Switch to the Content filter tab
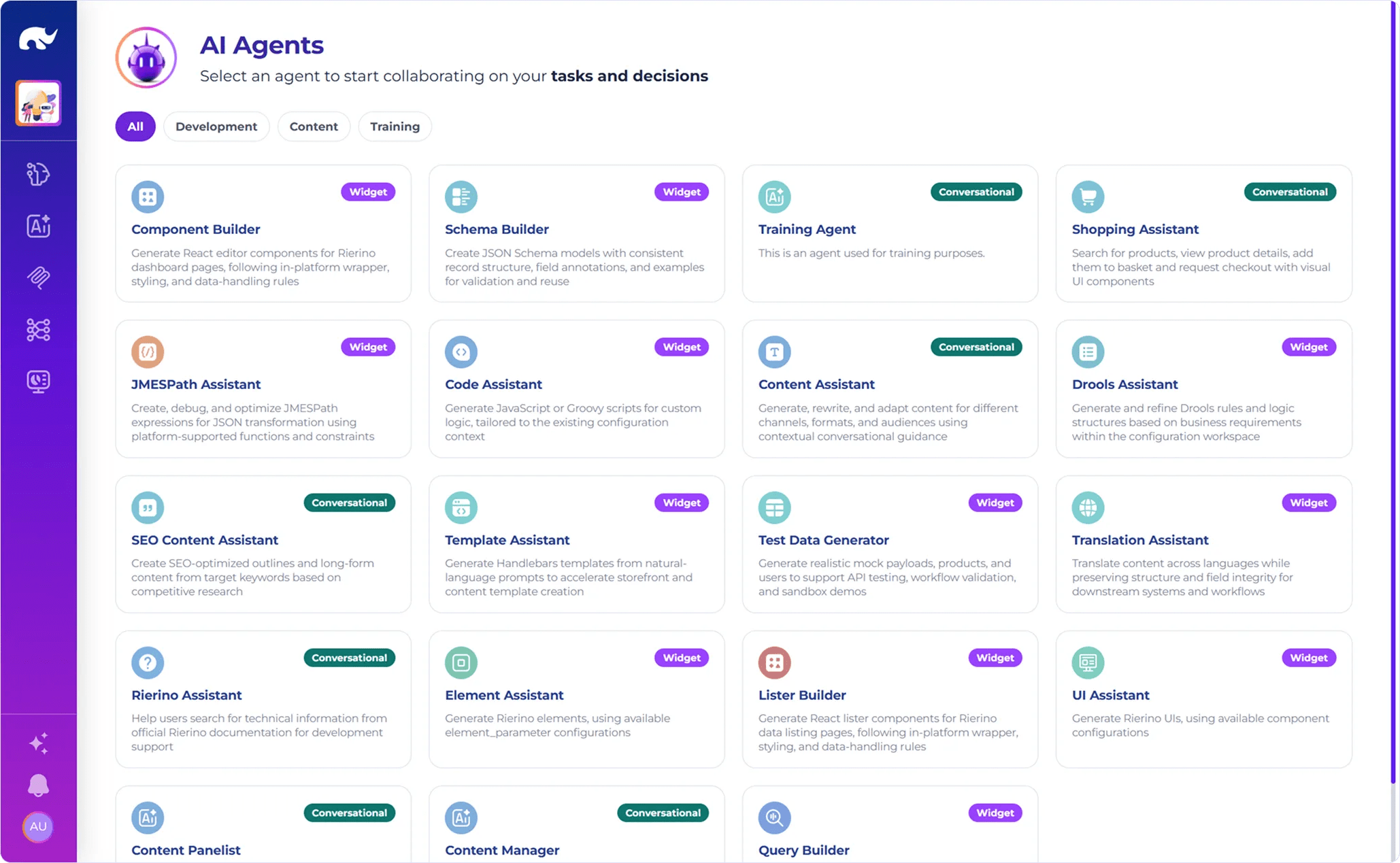 [314, 126]
